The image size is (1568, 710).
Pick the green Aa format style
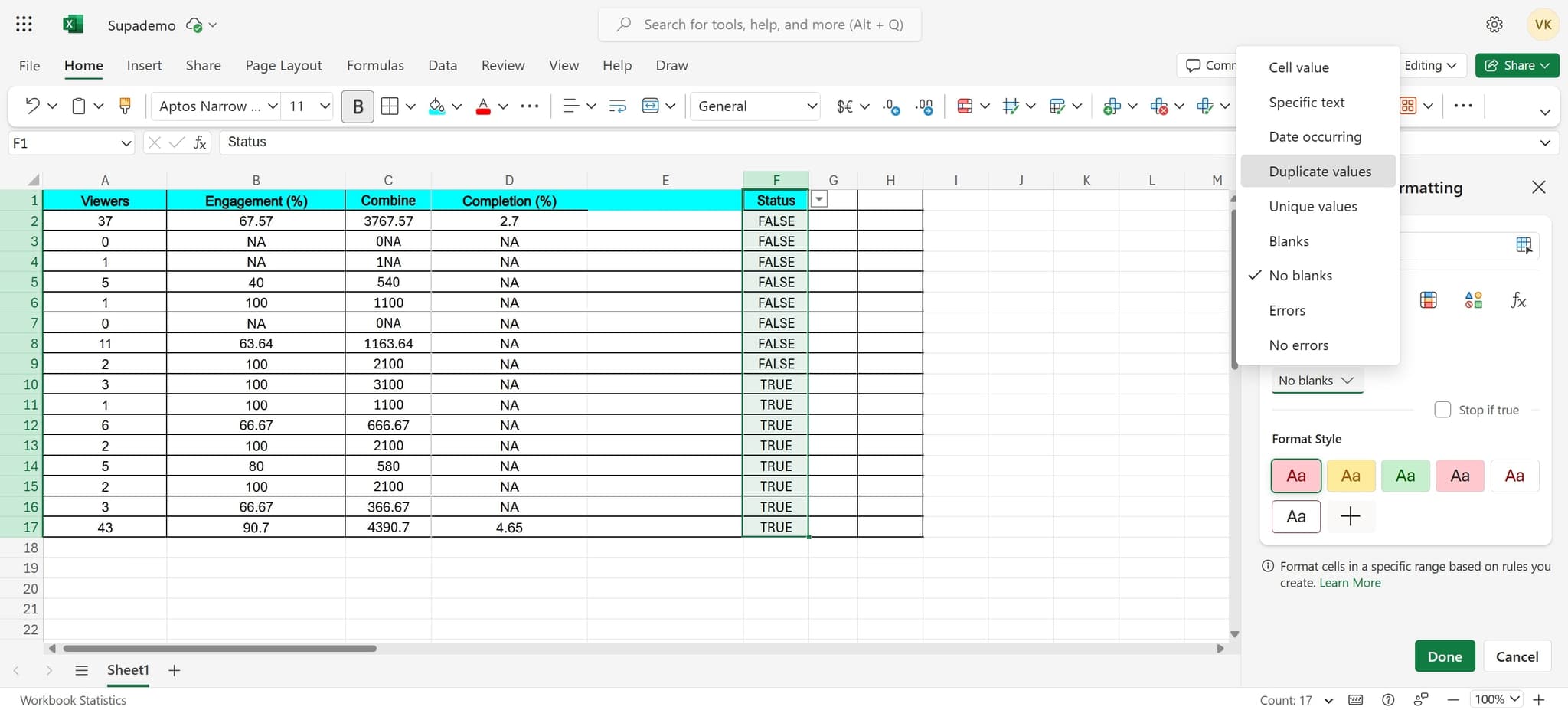pyautogui.click(x=1405, y=475)
